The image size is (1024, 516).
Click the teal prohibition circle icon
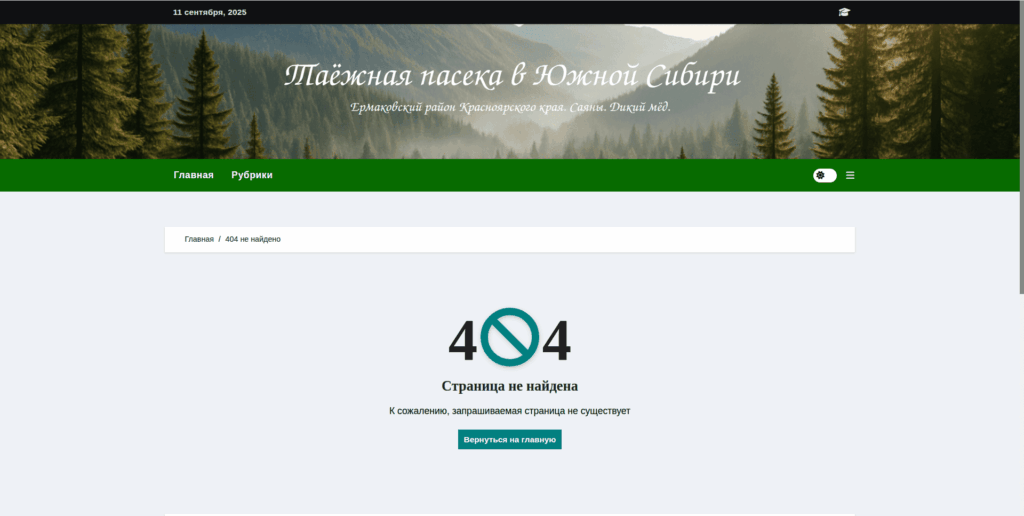(x=510, y=337)
